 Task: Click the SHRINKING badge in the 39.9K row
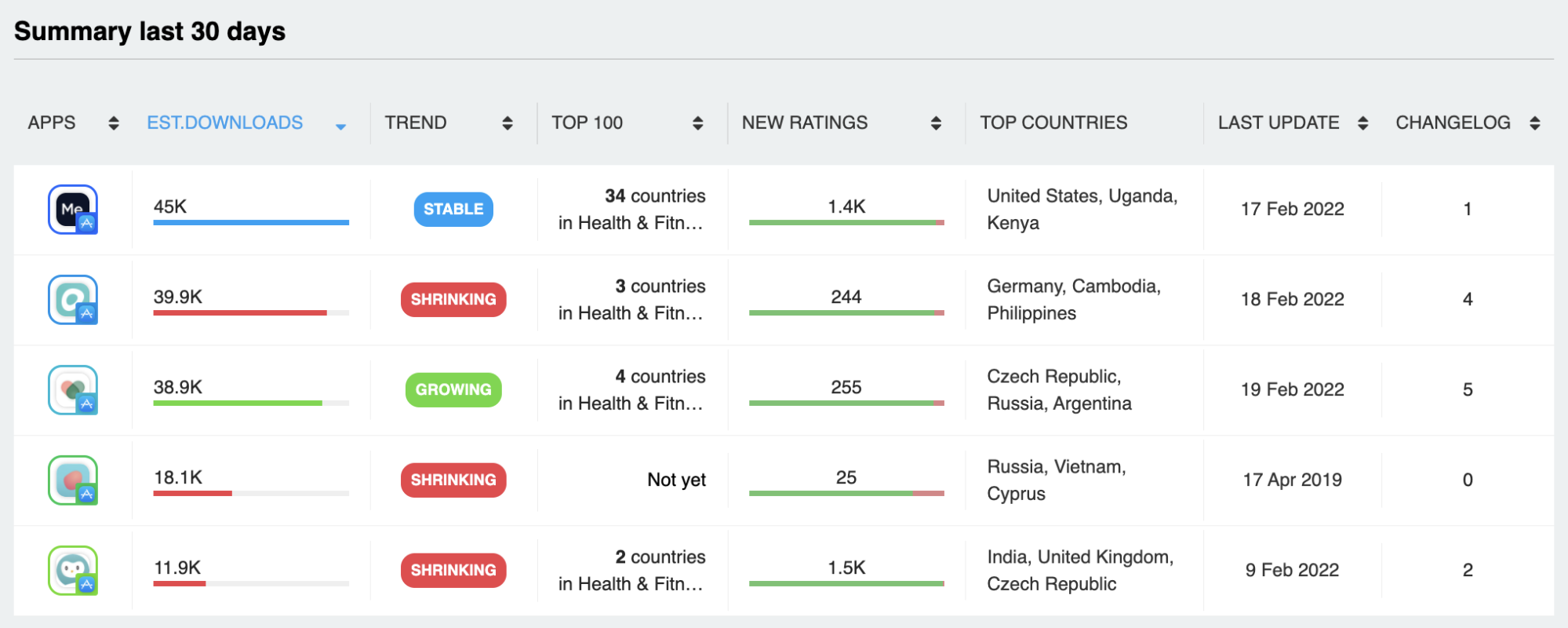click(453, 300)
